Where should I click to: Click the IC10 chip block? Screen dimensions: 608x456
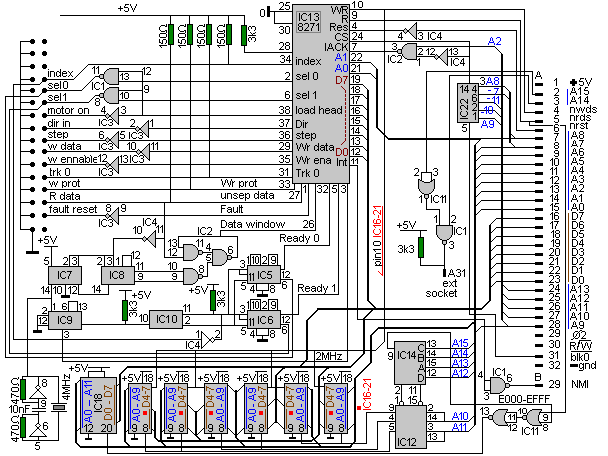click(x=166, y=319)
